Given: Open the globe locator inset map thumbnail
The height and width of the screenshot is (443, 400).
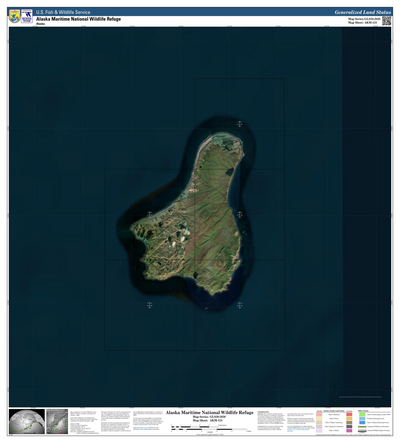Looking at the screenshot, I should click(x=27, y=421).
